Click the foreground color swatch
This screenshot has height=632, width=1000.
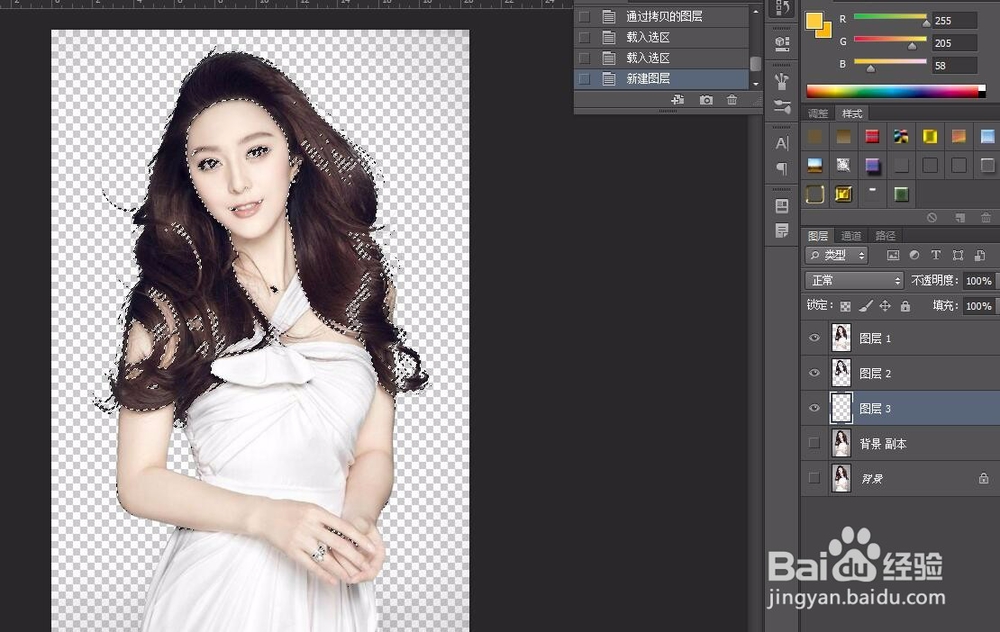pos(814,21)
